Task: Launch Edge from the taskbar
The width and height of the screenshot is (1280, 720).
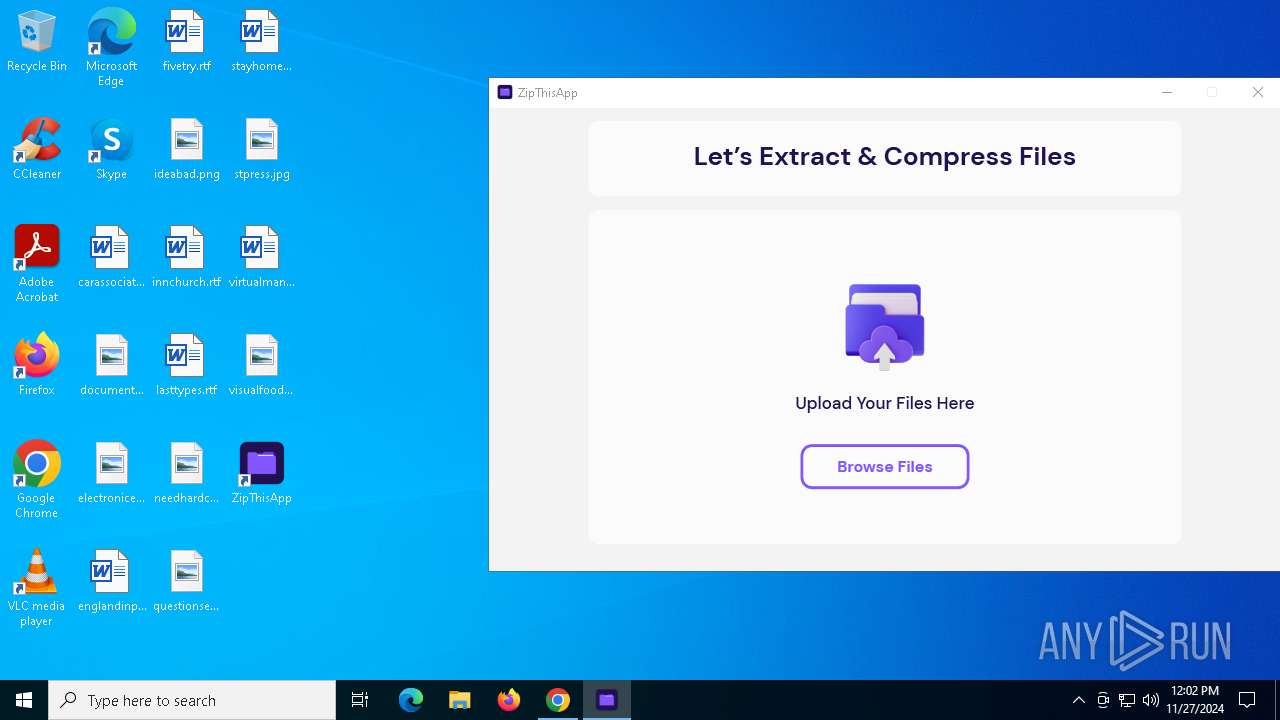Action: point(411,700)
